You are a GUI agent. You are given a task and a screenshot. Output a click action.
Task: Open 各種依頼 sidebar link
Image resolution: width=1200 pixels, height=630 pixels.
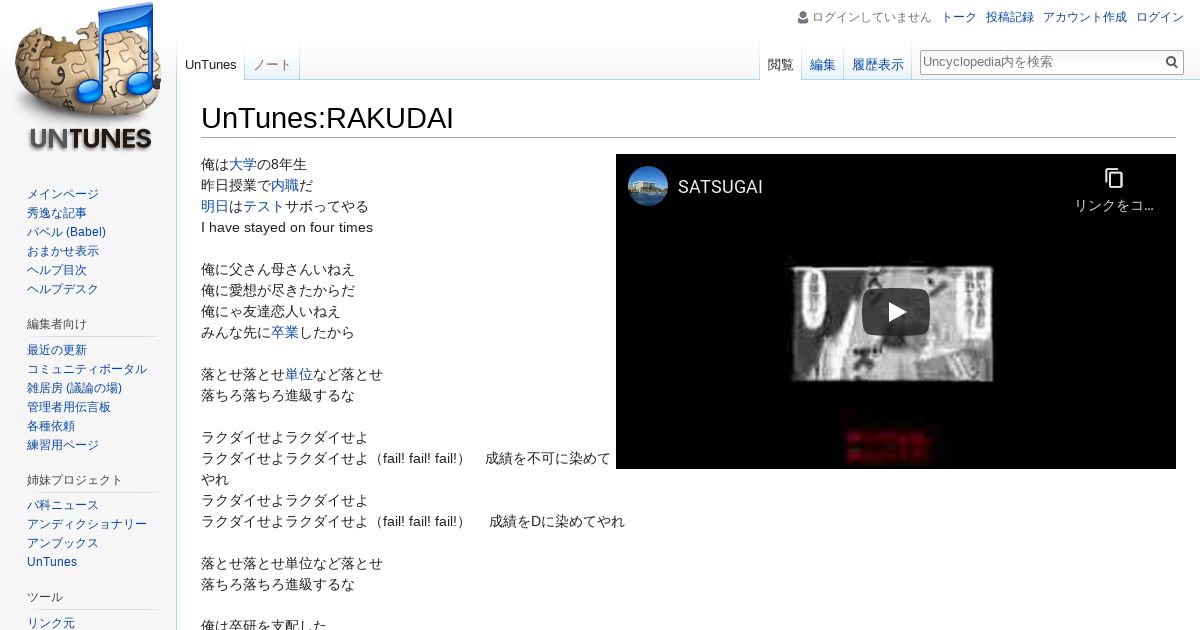click(x=51, y=426)
